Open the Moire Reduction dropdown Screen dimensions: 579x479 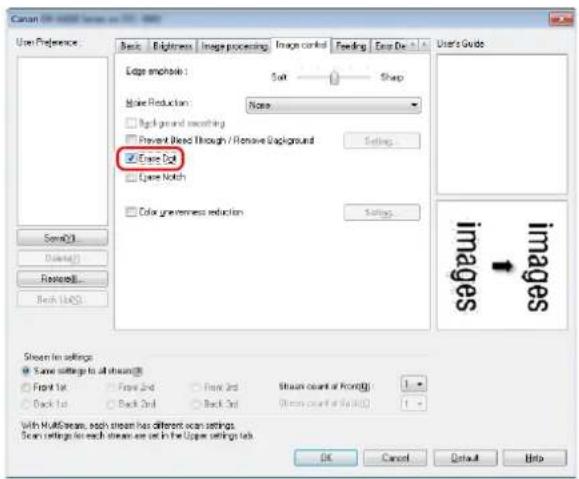pyautogui.click(x=333, y=105)
